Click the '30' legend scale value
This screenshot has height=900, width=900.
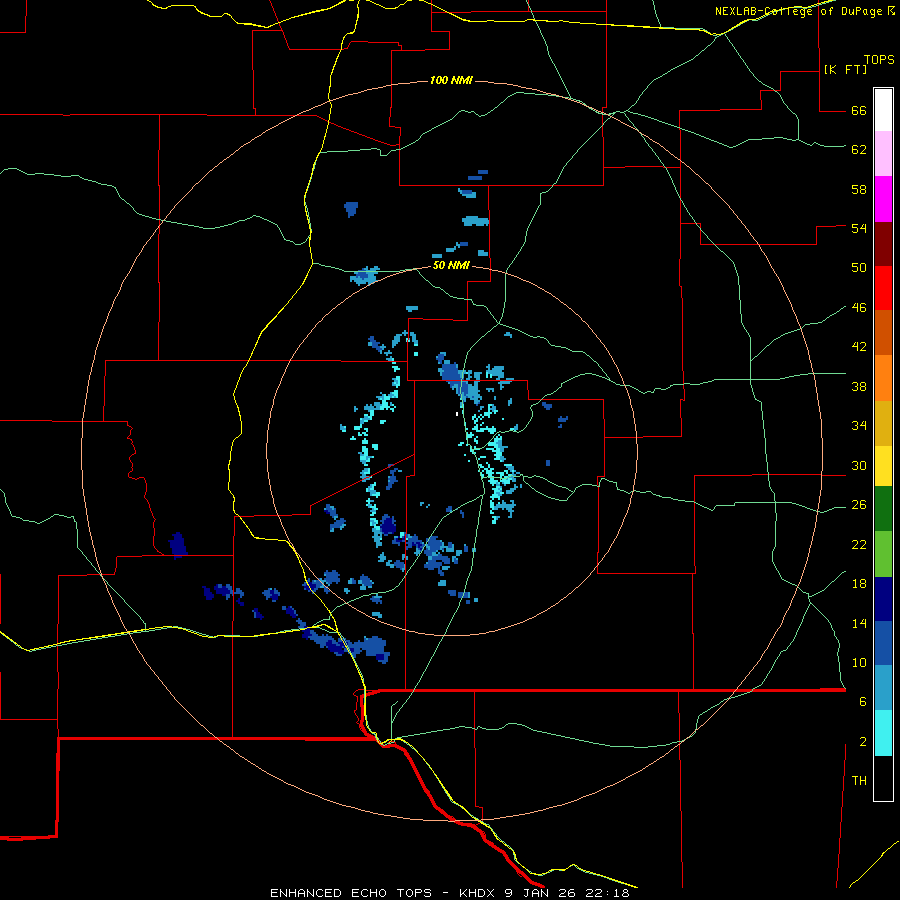point(859,465)
